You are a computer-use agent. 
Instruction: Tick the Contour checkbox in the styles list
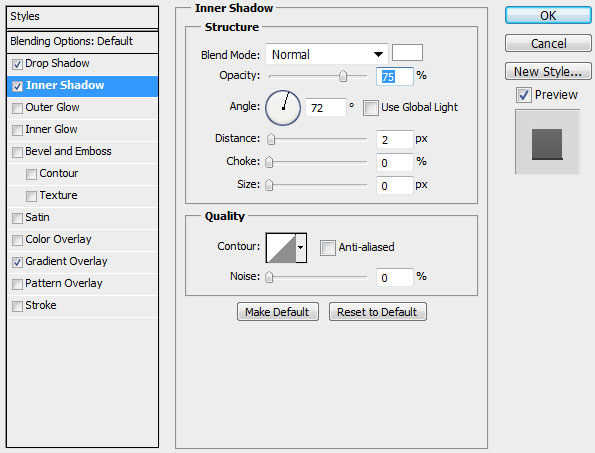pyautogui.click(x=31, y=174)
